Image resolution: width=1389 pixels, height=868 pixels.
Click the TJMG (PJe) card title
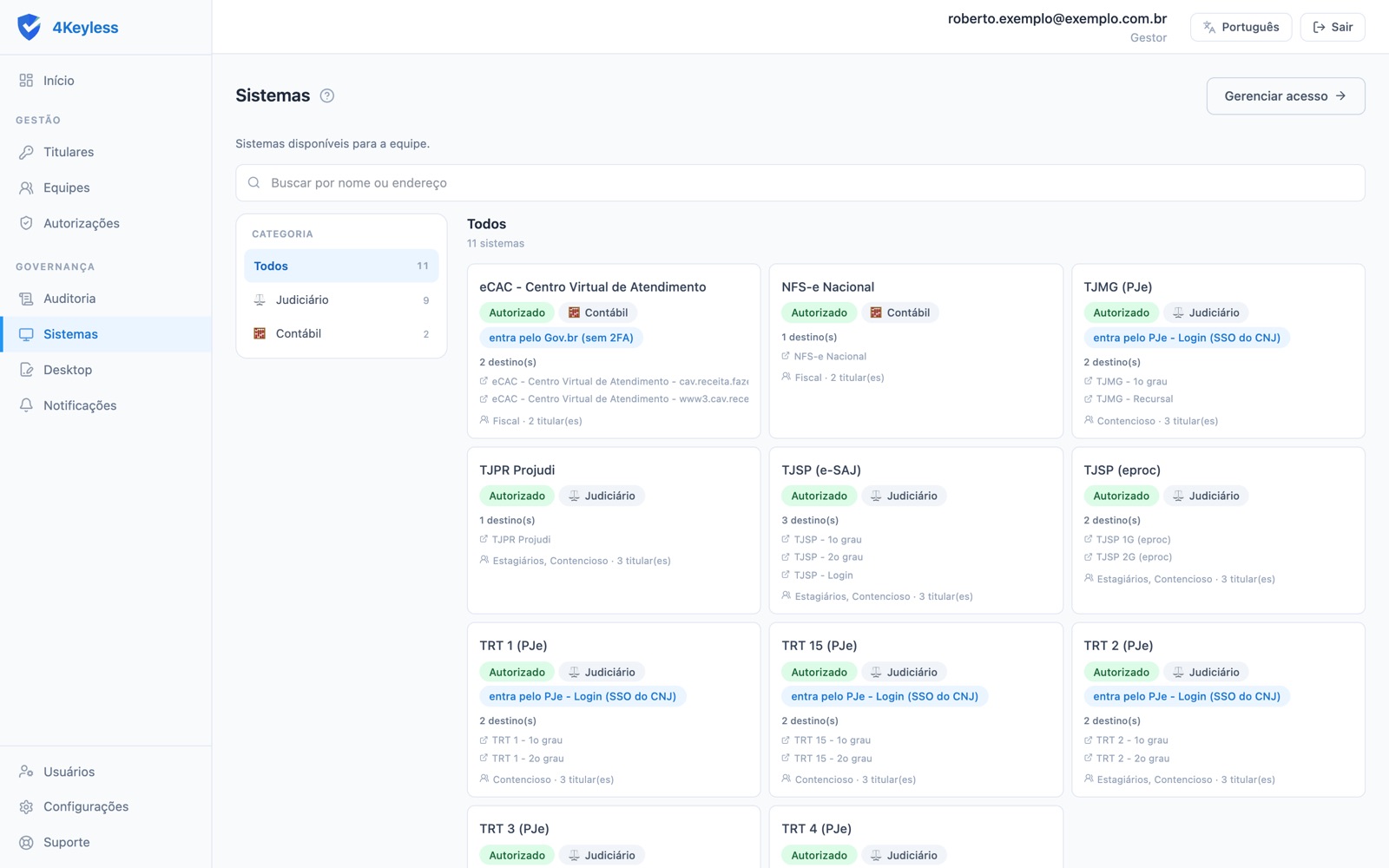(x=1118, y=287)
